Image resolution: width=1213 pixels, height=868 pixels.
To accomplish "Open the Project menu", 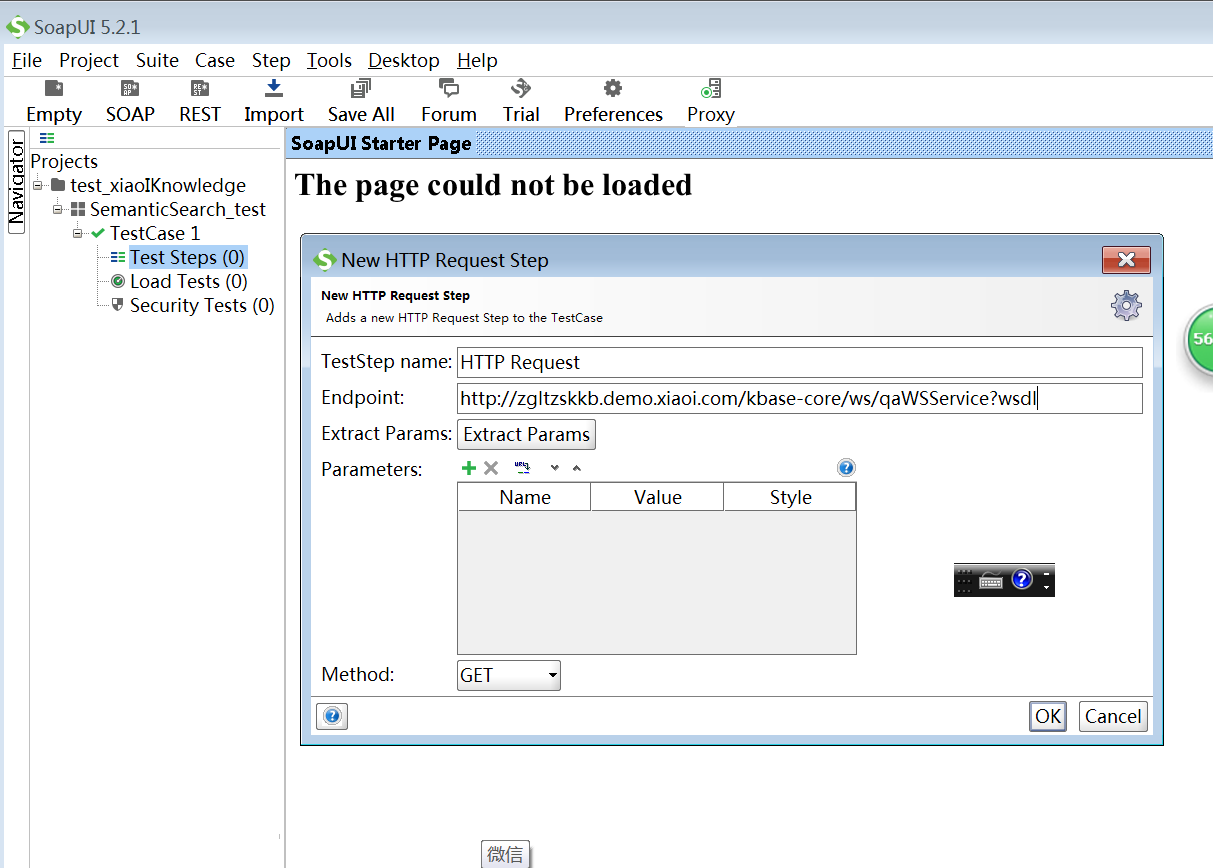I will coord(89,60).
